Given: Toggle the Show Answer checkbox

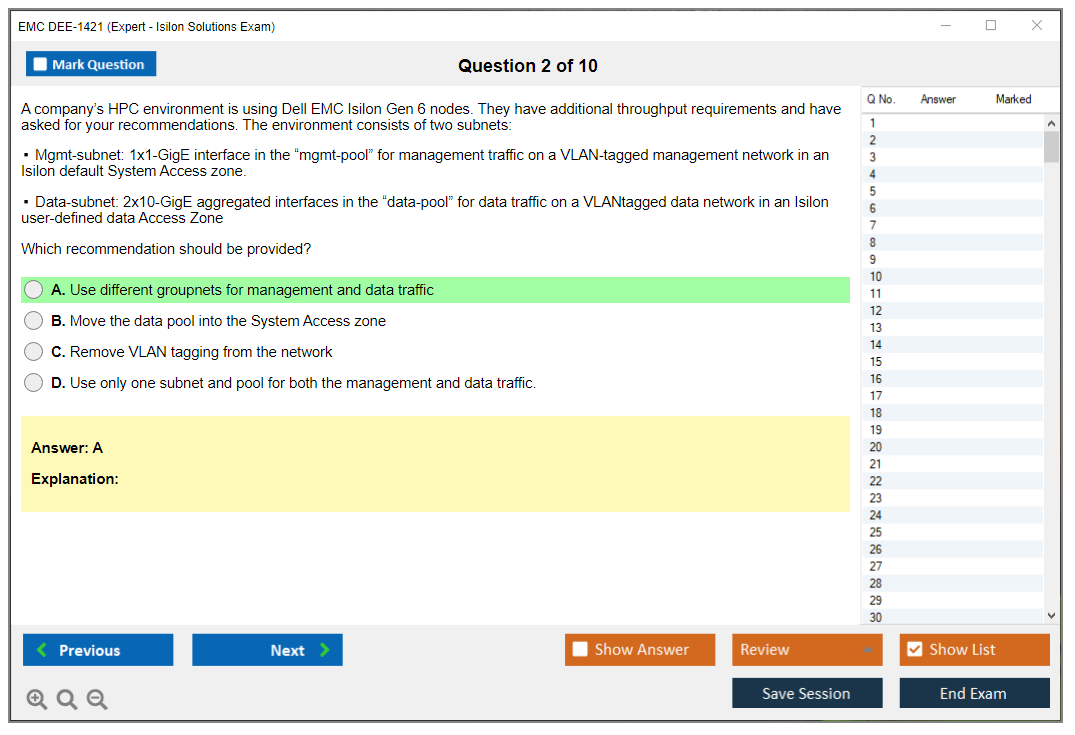Looking at the screenshot, I should [581, 650].
